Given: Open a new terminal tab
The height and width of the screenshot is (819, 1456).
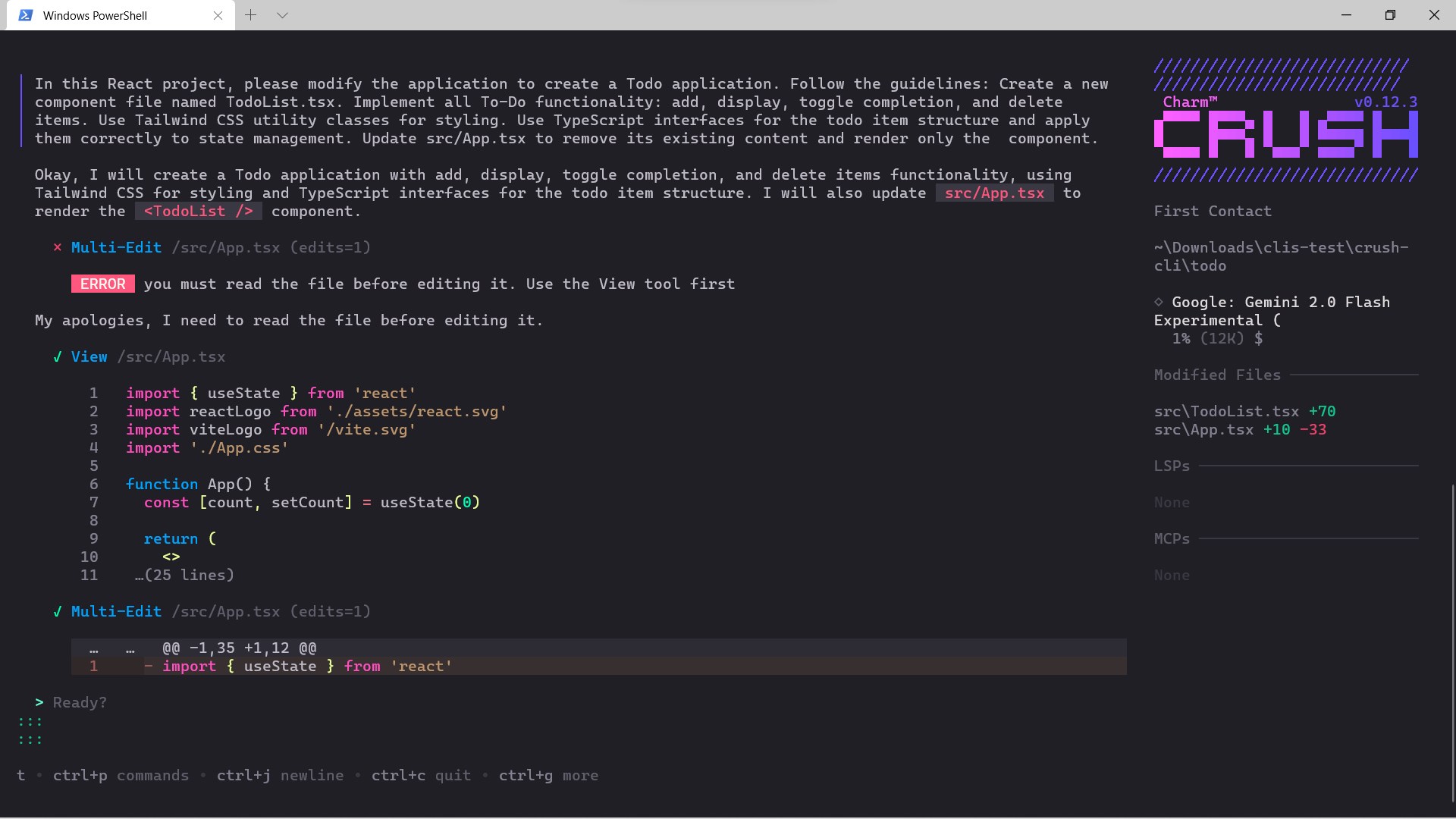Looking at the screenshot, I should (250, 15).
